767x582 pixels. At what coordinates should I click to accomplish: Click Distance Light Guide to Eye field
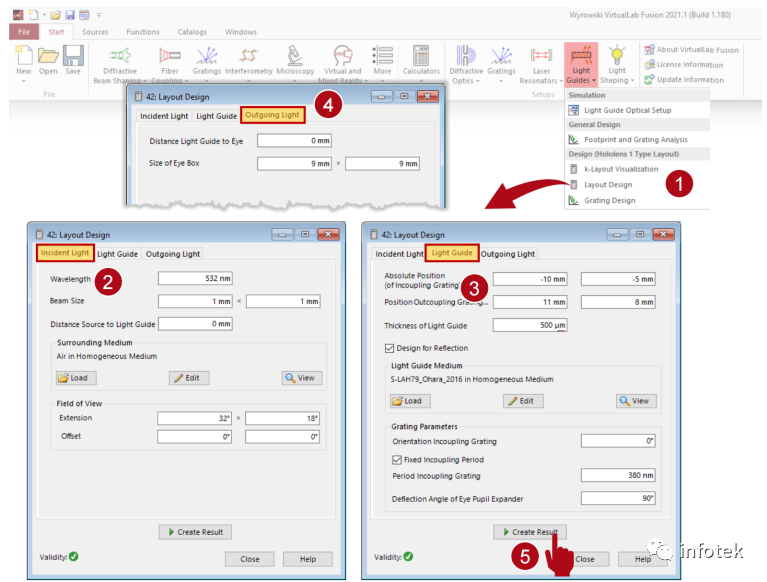point(294,141)
